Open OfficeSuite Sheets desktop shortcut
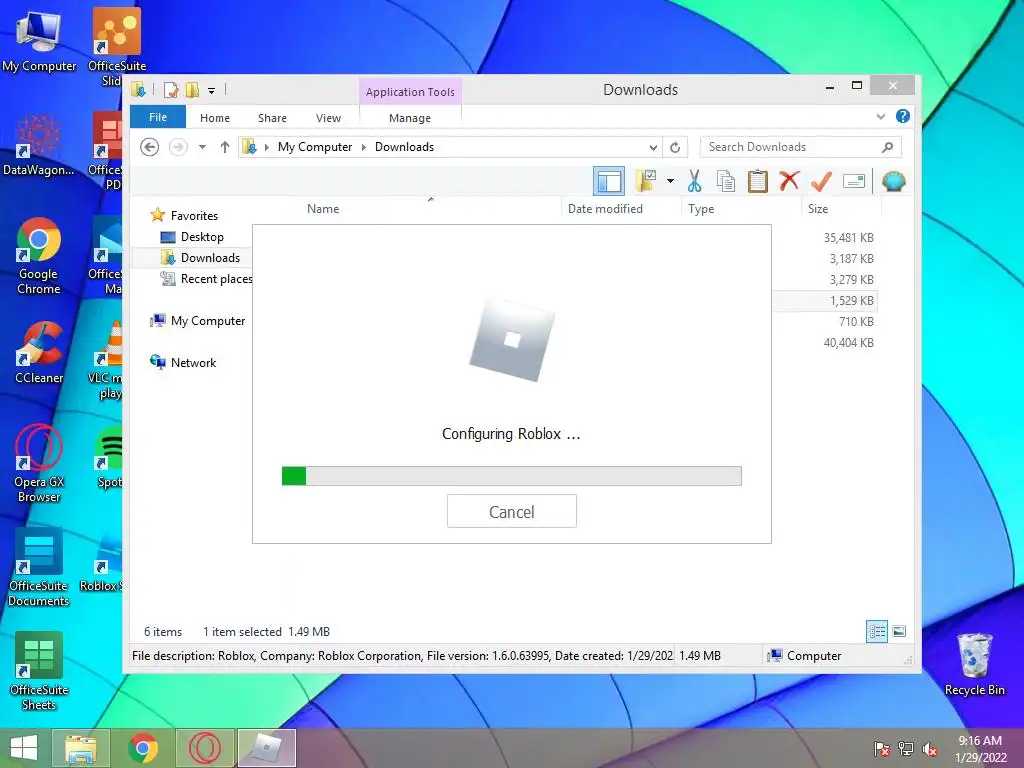The height and width of the screenshot is (768, 1024). pyautogui.click(x=39, y=671)
